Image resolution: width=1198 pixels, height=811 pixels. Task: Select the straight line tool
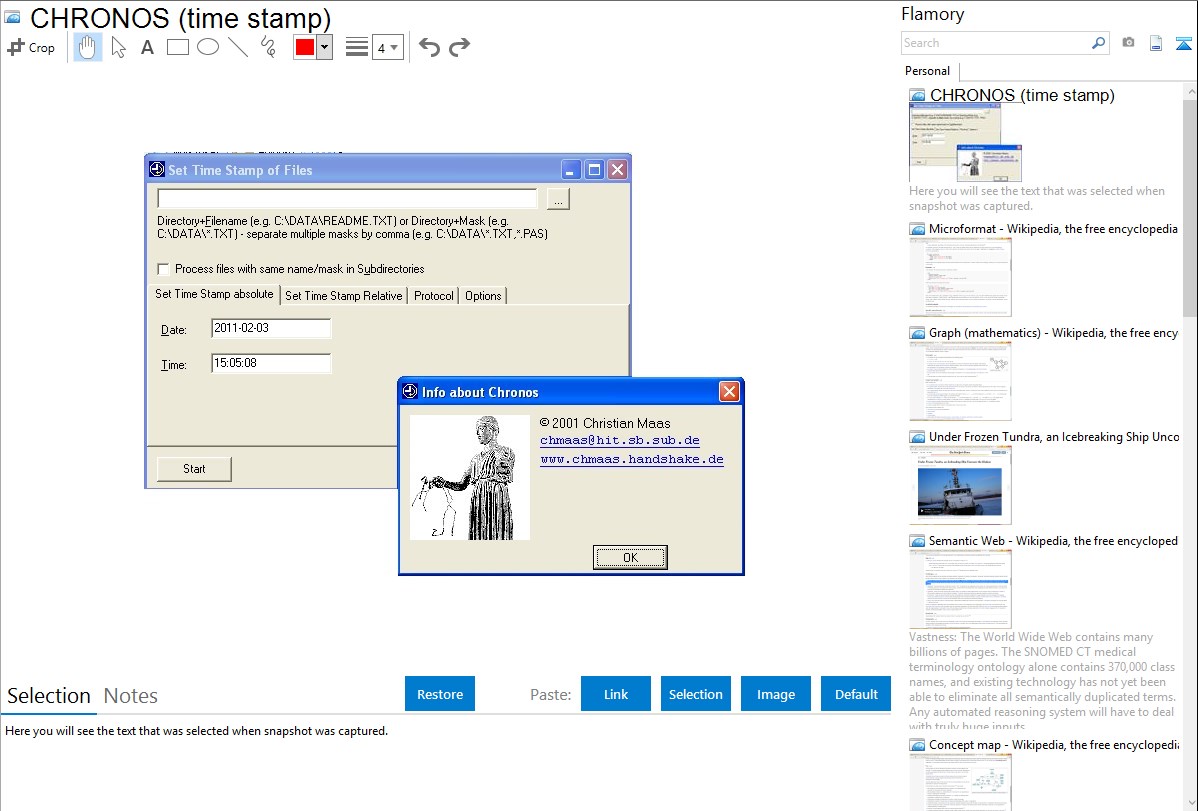click(238, 47)
